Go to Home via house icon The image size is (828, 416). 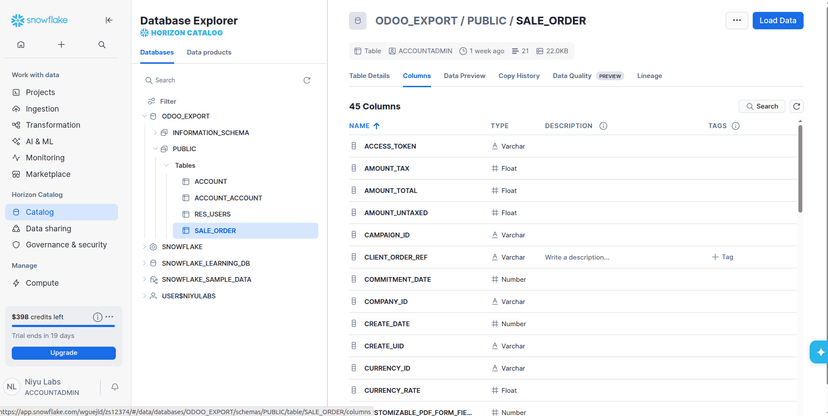pos(21,45)
